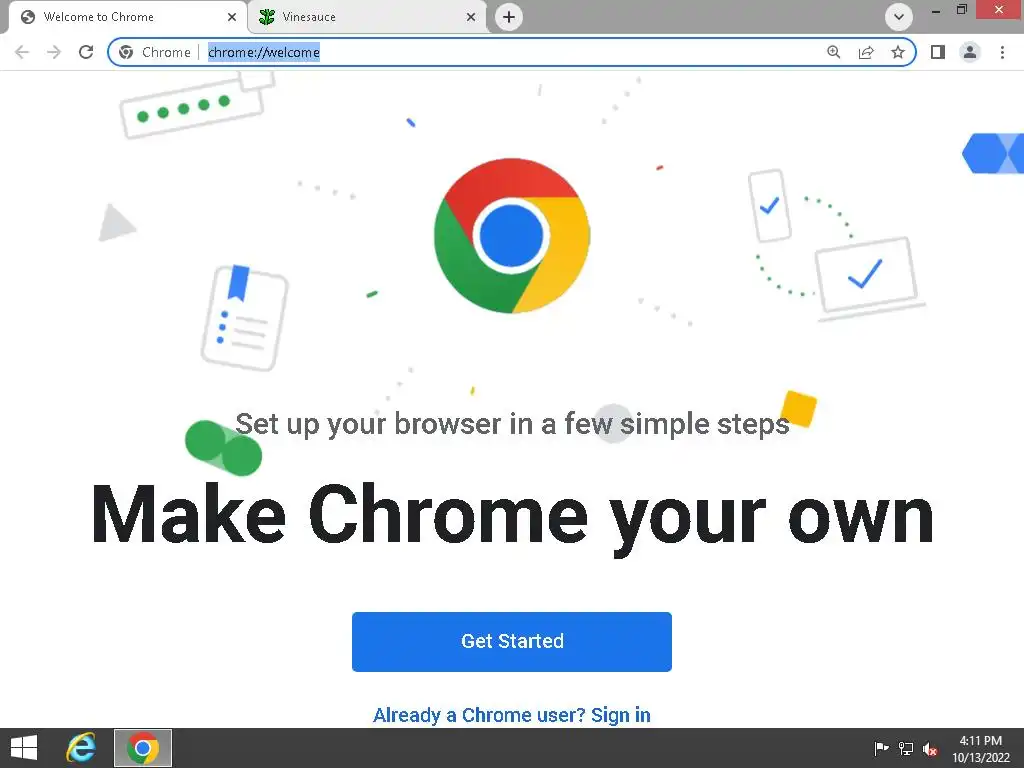
Task: Open the Chrome three-dot menu
Action: [1002, 52]
